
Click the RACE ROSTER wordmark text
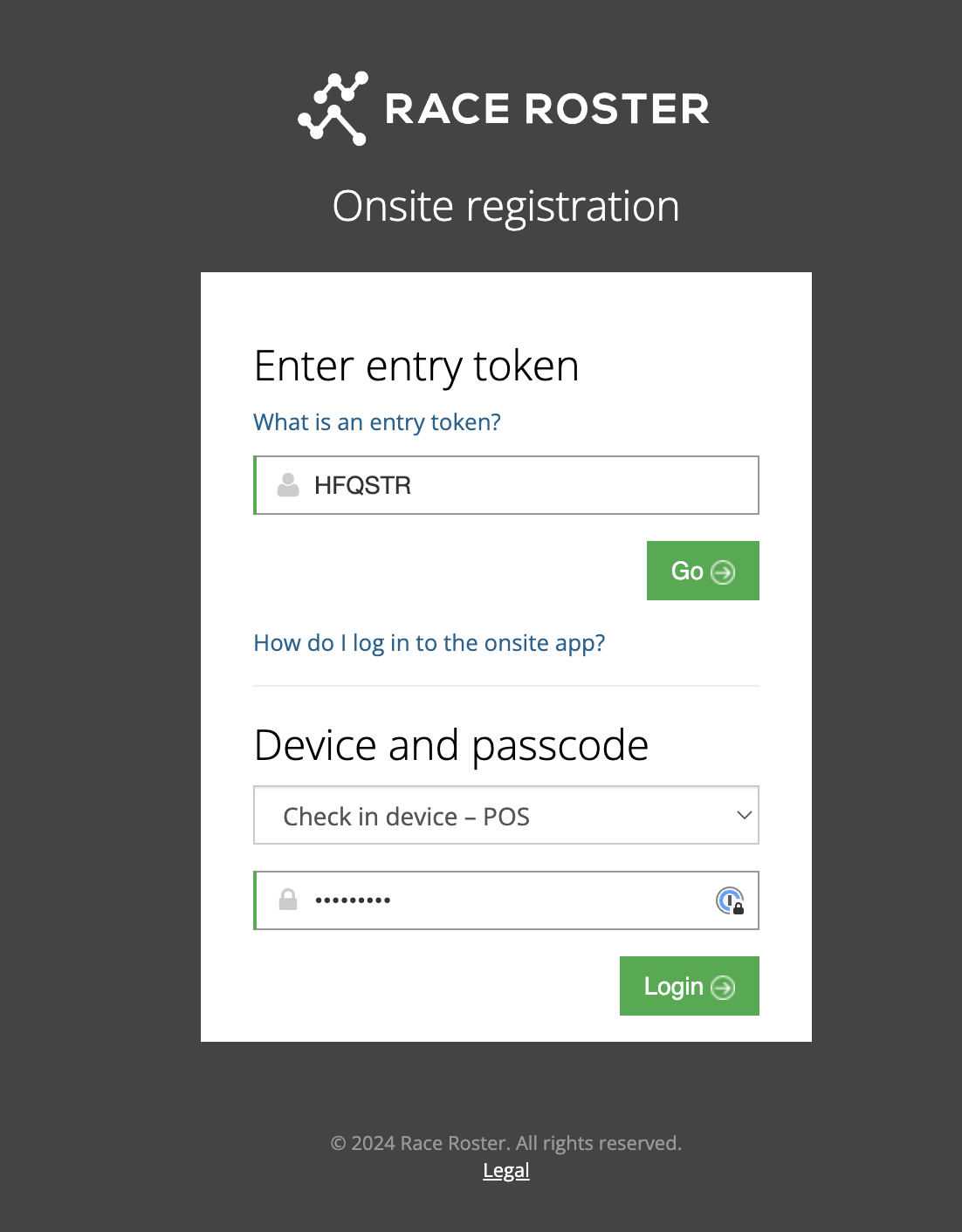pyautogui.click(x=546, y=109)
